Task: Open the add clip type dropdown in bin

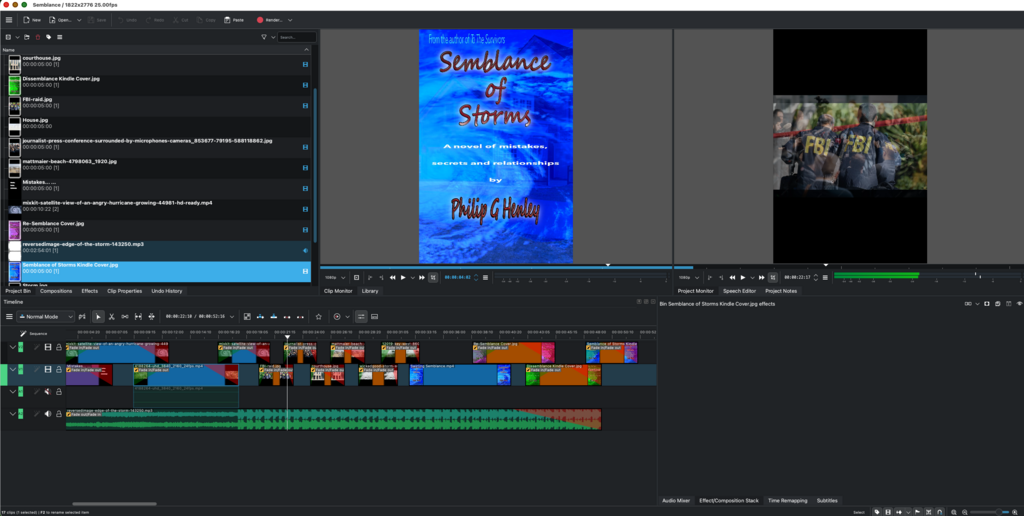Action: click(x=17, y=37)
